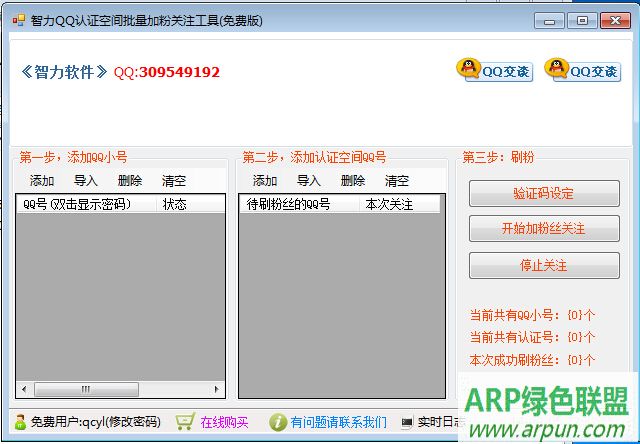This screenshot has height=444, width=640.
Task: Click the 待刷粉丝的QQ号 column header
Action: coord(299,204)
